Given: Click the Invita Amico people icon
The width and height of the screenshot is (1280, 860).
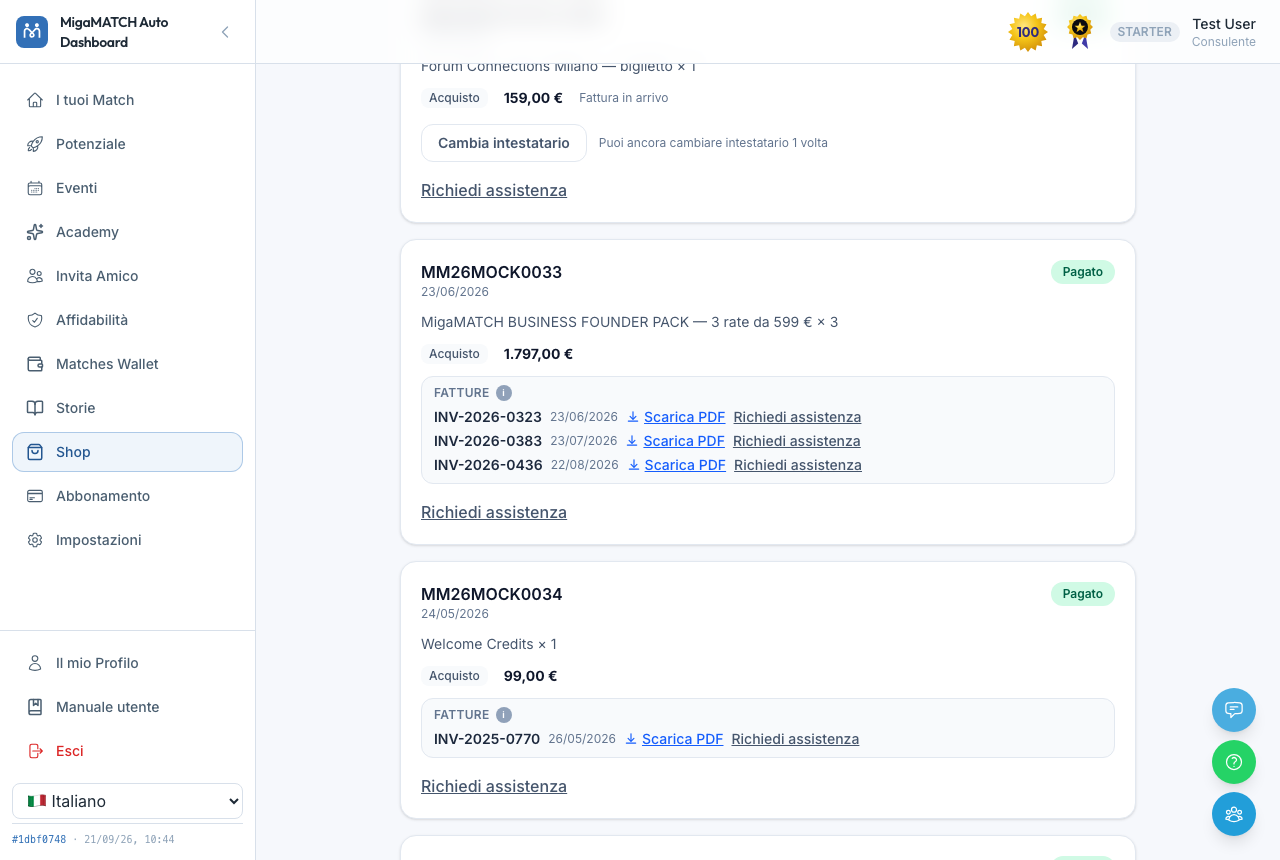Looking at the screenshot, I should pos(35,276).
